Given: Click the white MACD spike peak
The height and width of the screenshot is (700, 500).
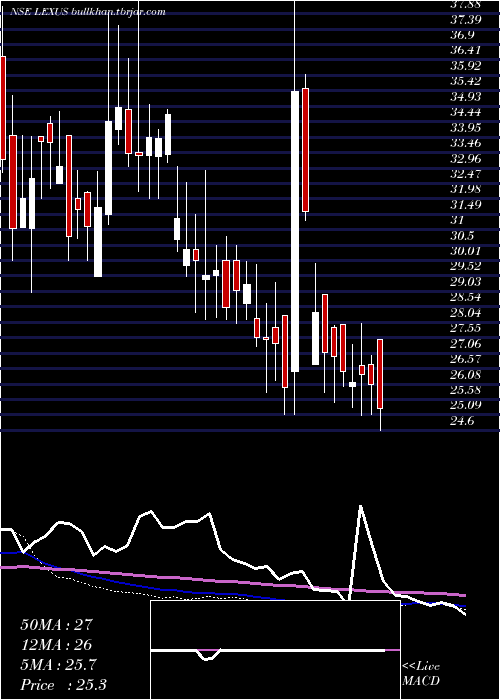Looking at the screenshot, I should pos(360,506).
